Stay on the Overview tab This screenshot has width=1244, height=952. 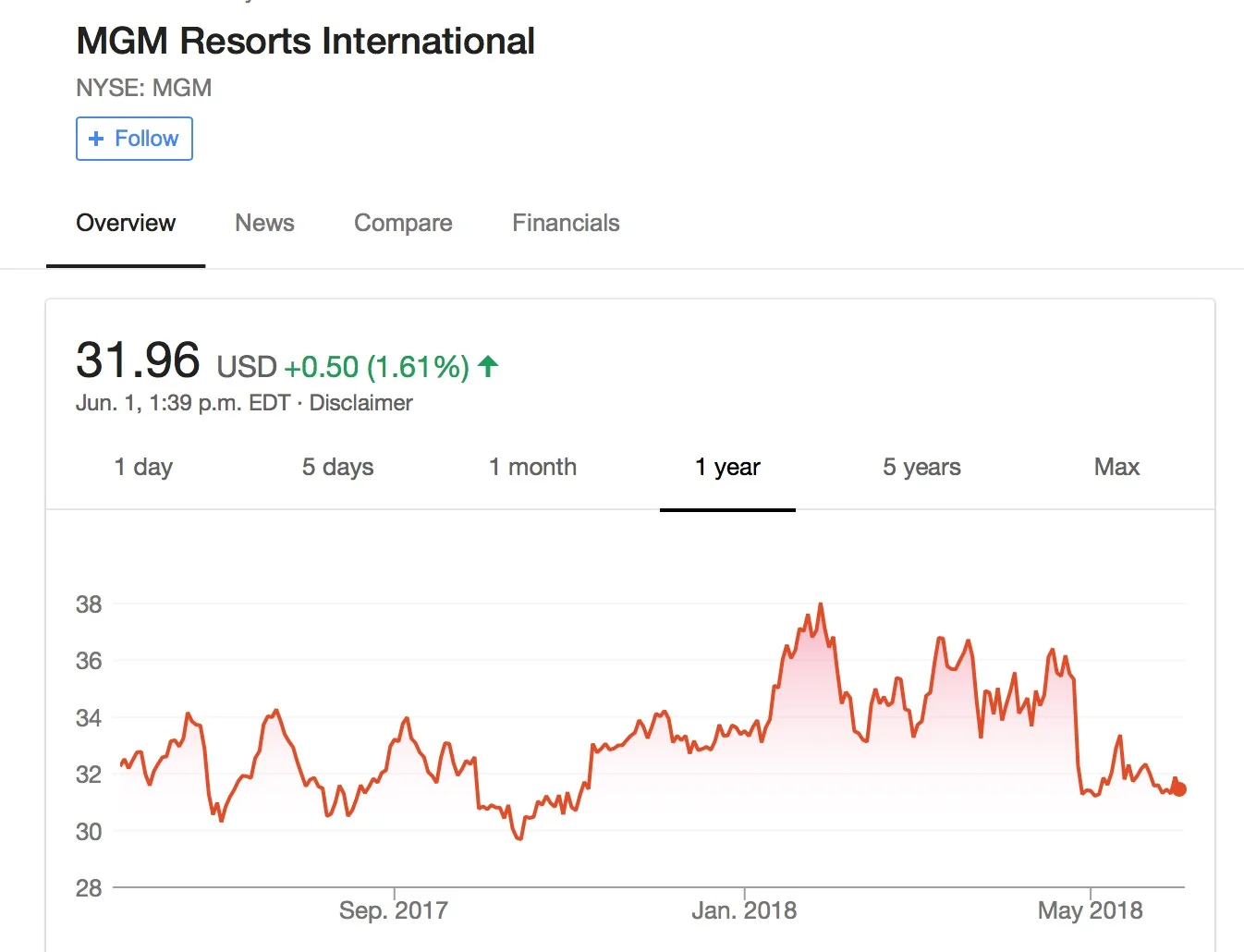click(x=126, y=223)
